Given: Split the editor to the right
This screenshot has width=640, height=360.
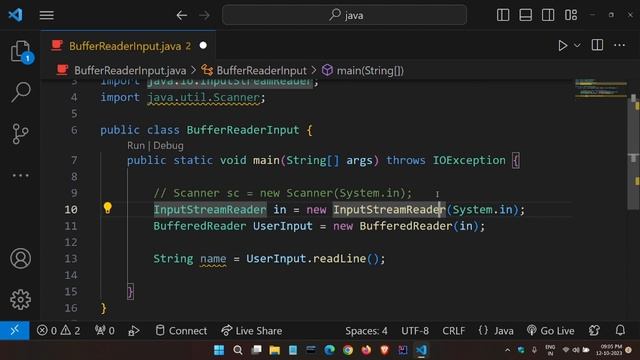Looking at the screenshot, I should point(597,45).
